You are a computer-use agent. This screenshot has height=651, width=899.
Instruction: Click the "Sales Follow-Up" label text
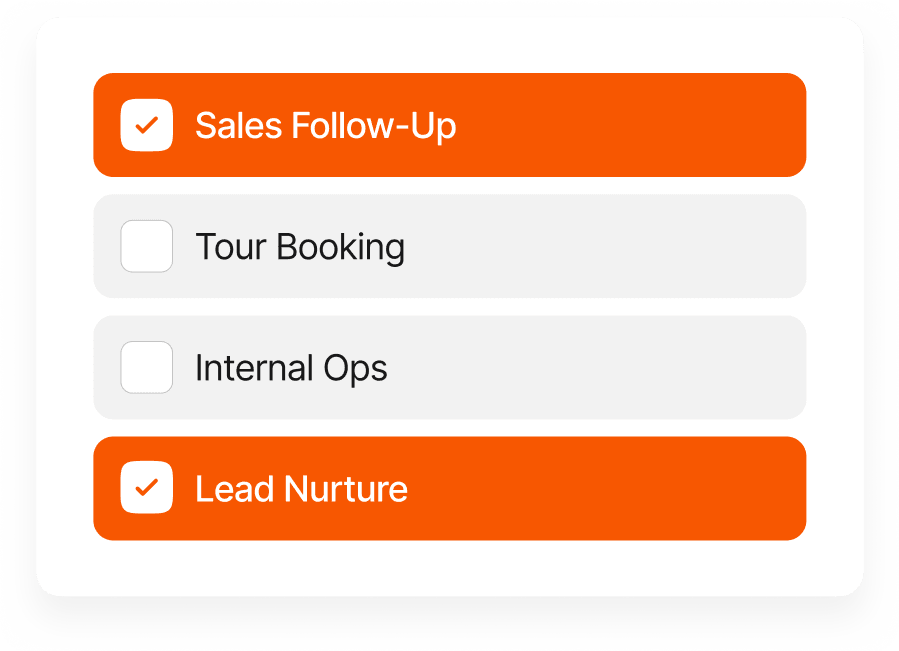click(x=325, y=126)
